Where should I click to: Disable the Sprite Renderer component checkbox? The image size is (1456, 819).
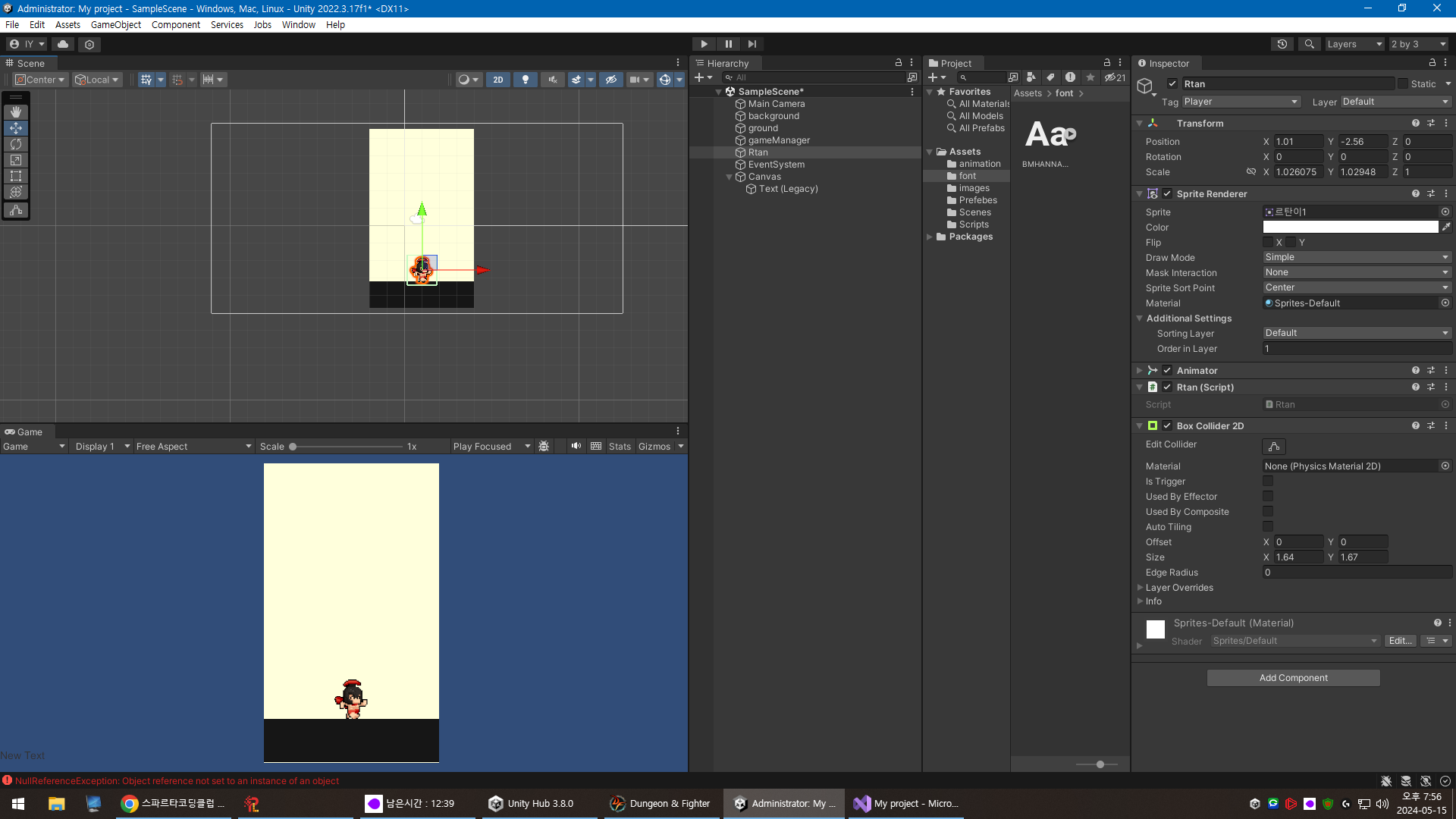1167,193
